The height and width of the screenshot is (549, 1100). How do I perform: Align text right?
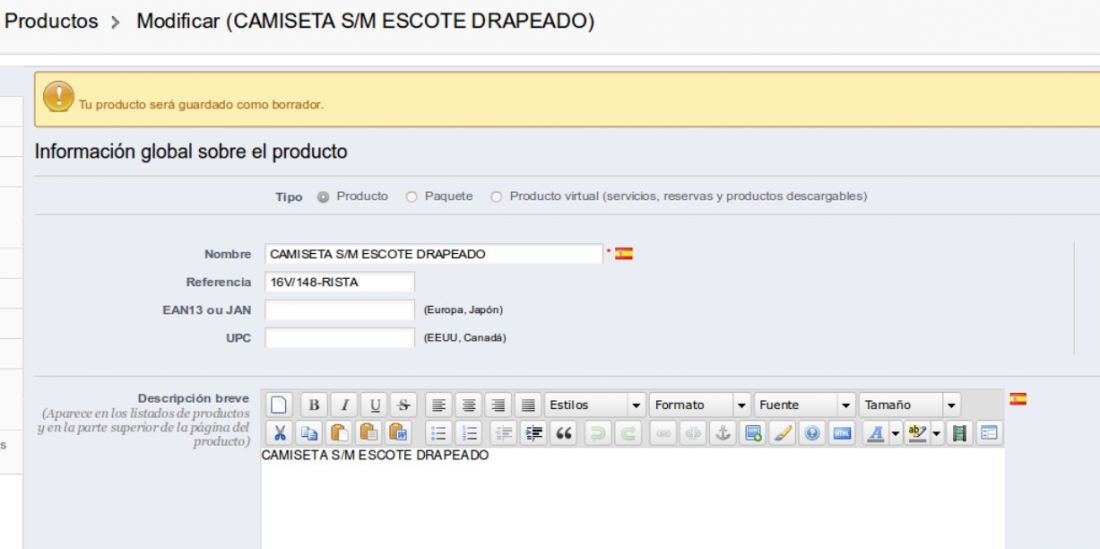(x=498, y=405)
